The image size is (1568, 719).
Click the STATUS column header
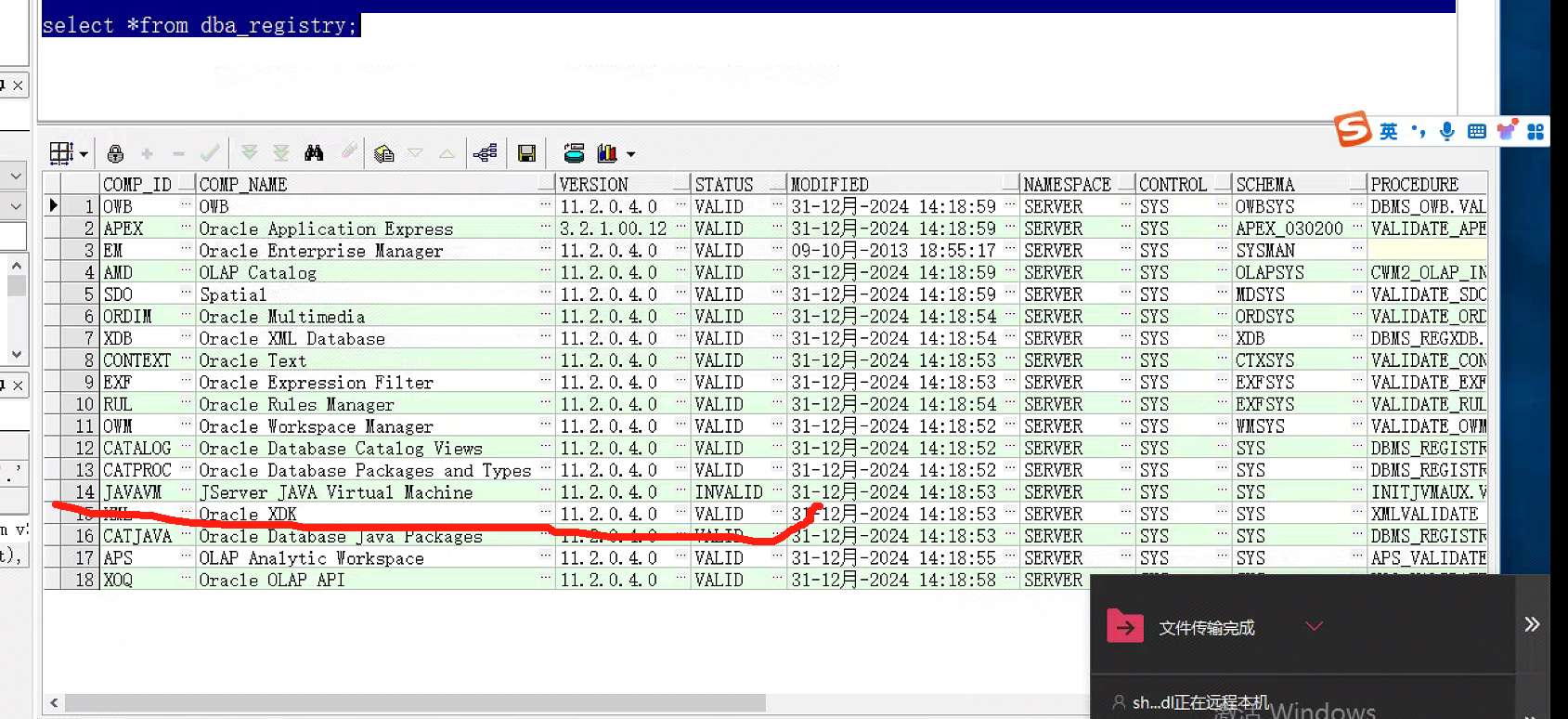tap(740, 184)
